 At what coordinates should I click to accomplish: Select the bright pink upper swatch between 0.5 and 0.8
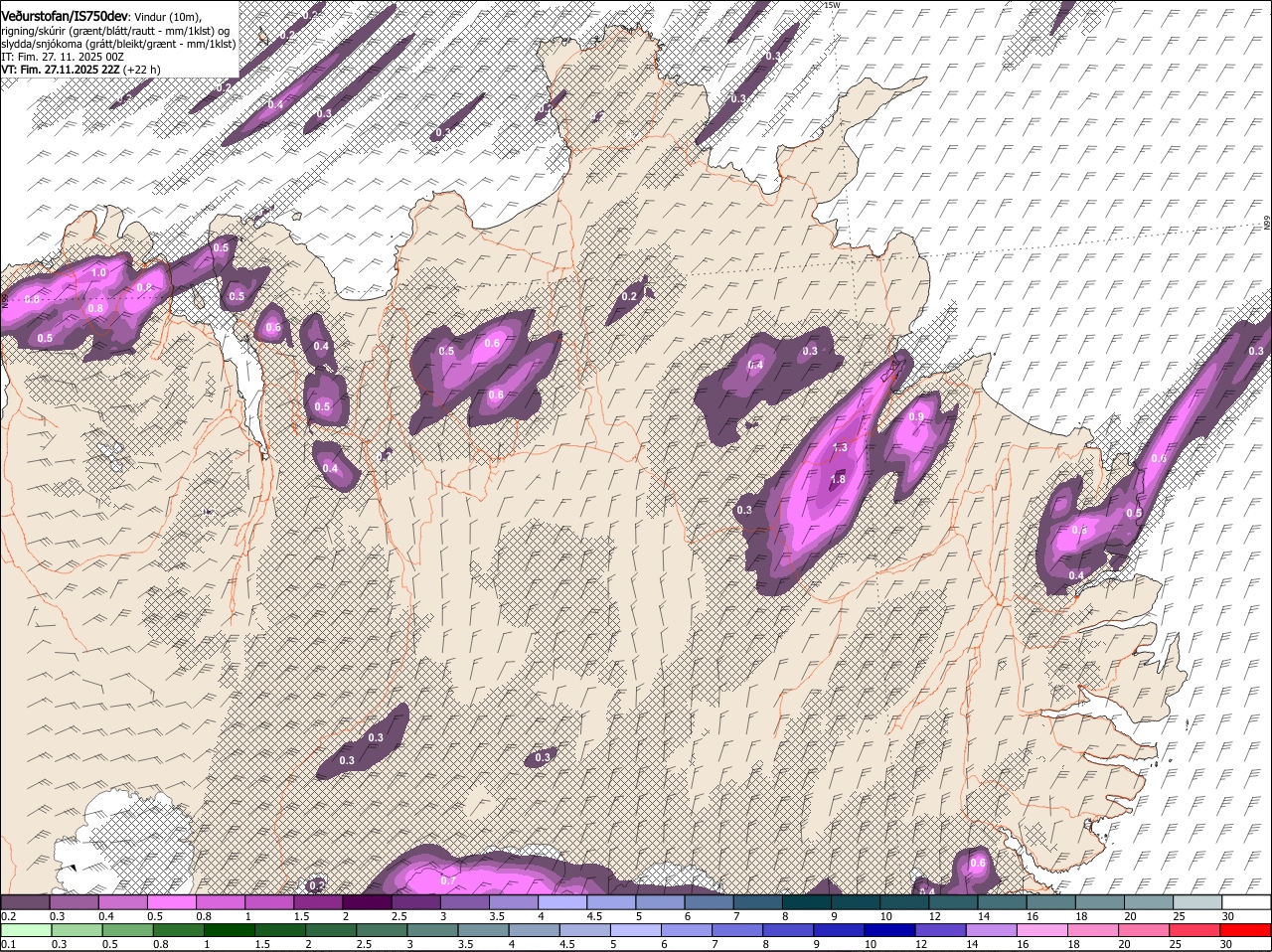tap(172, 902)
